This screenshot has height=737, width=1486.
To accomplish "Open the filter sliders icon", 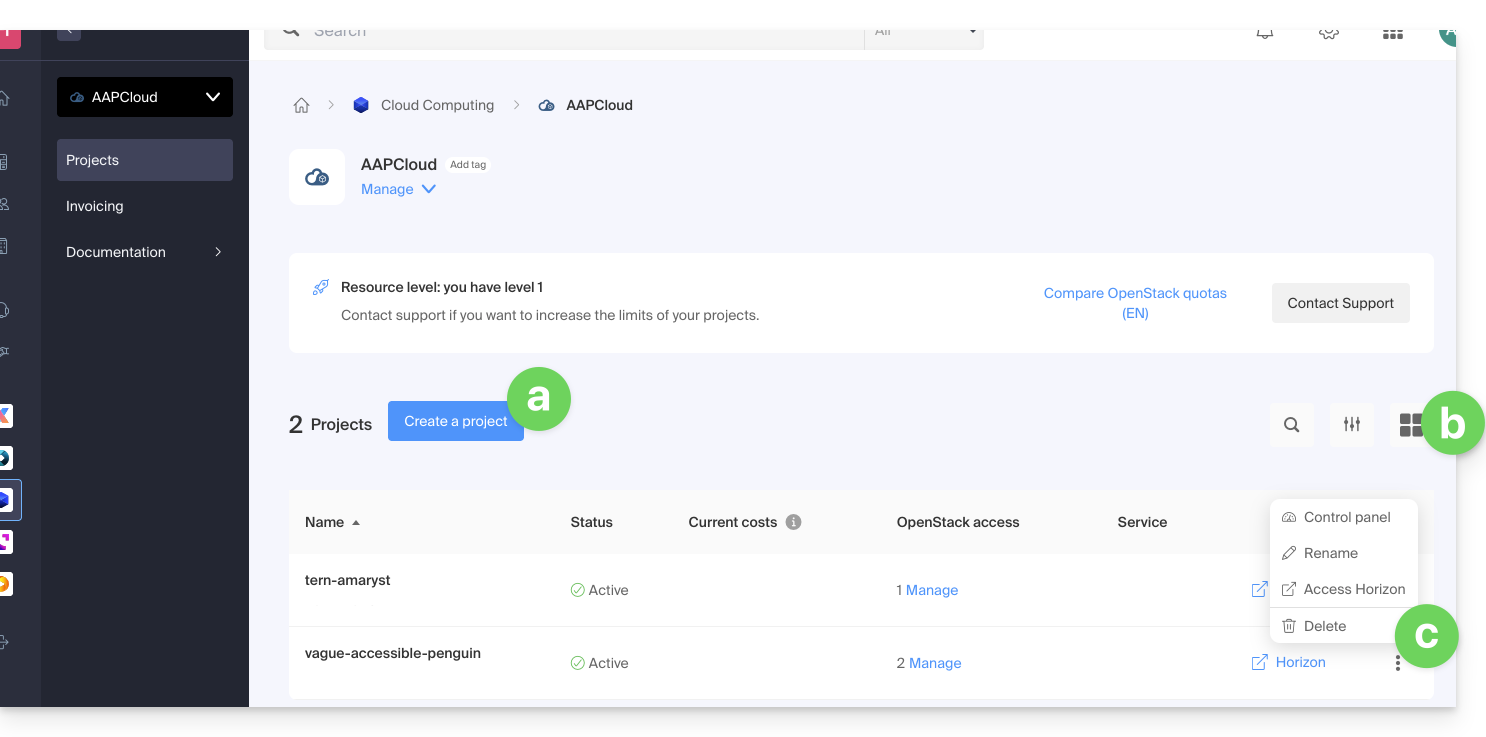I will click(1352, 425).
